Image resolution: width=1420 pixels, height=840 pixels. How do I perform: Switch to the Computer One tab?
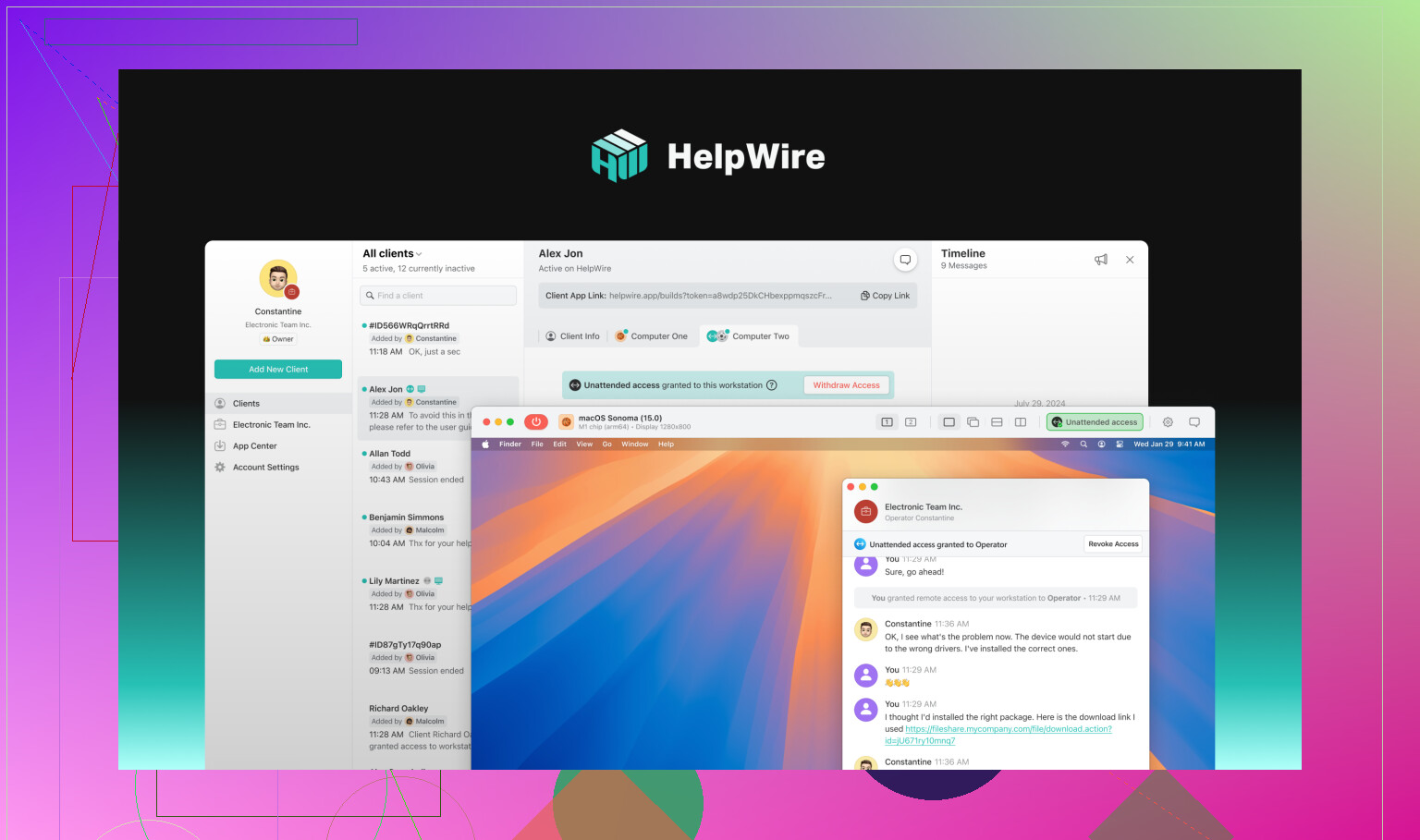click(x=653, y=336)
